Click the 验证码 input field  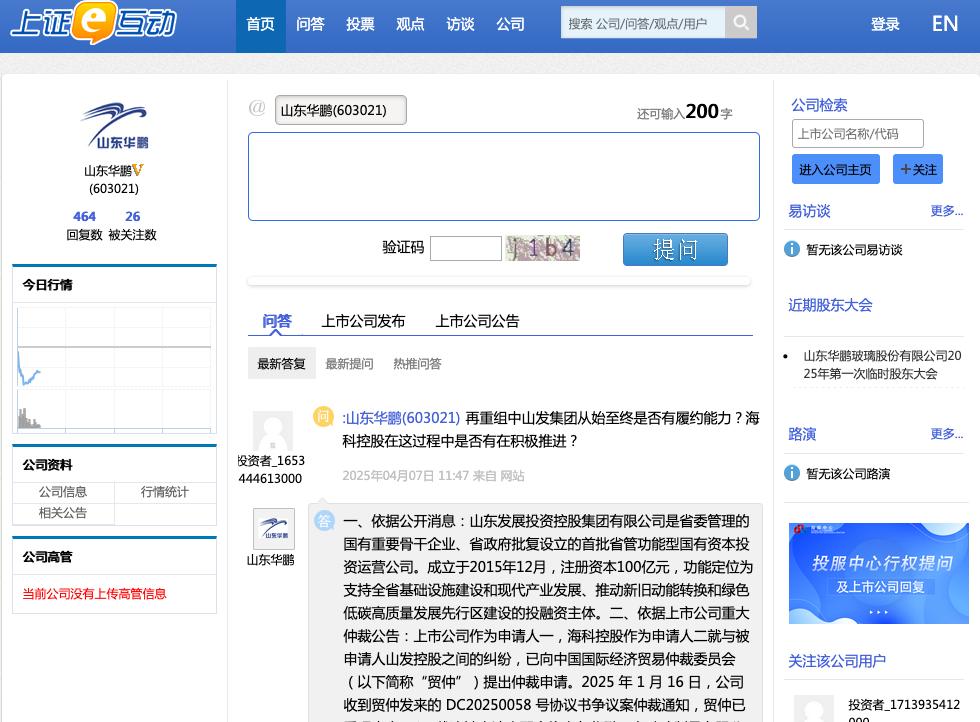465,248
